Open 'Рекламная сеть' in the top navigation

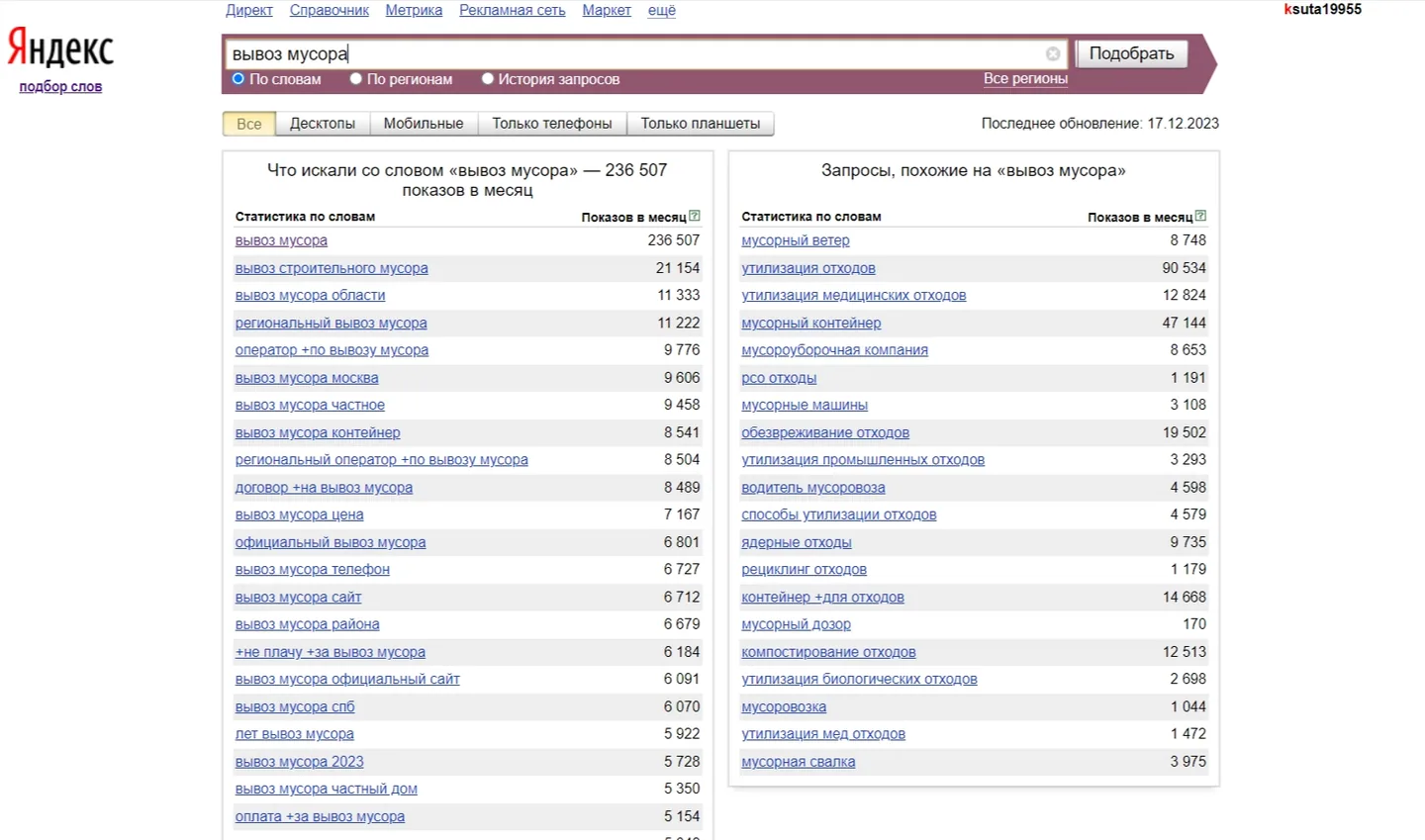513,10
